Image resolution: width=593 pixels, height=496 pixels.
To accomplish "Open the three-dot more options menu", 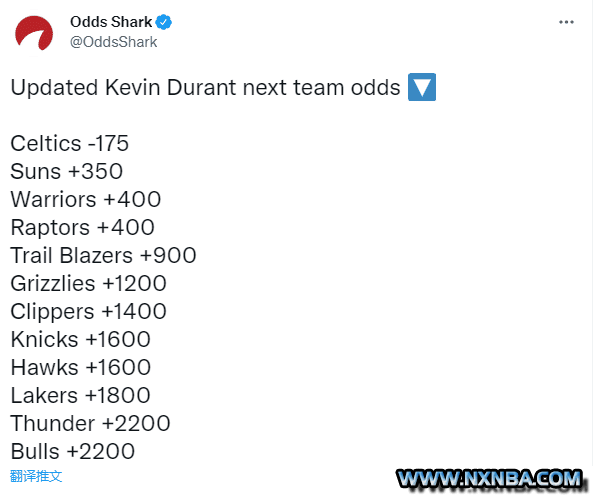I will pyautogui.click(x=566, y=22).
